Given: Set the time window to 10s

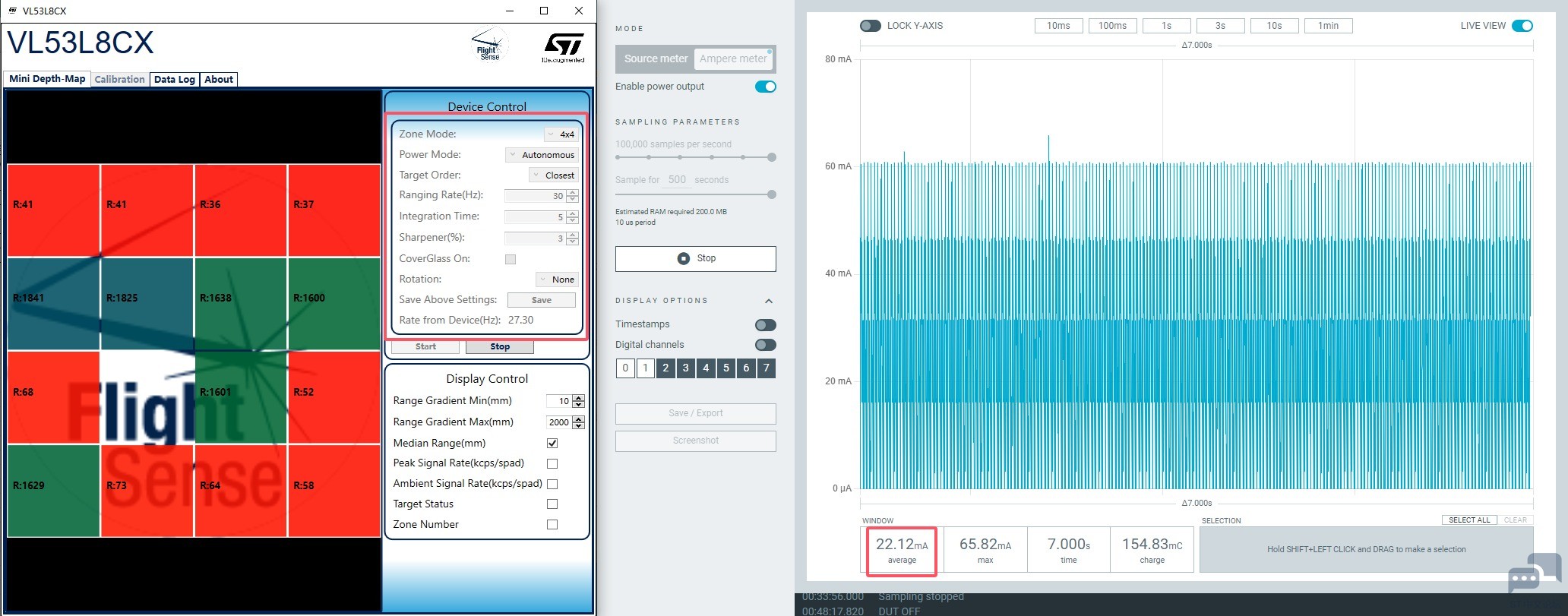Looking at the screenshot, I should click(x=1274, y=26).
